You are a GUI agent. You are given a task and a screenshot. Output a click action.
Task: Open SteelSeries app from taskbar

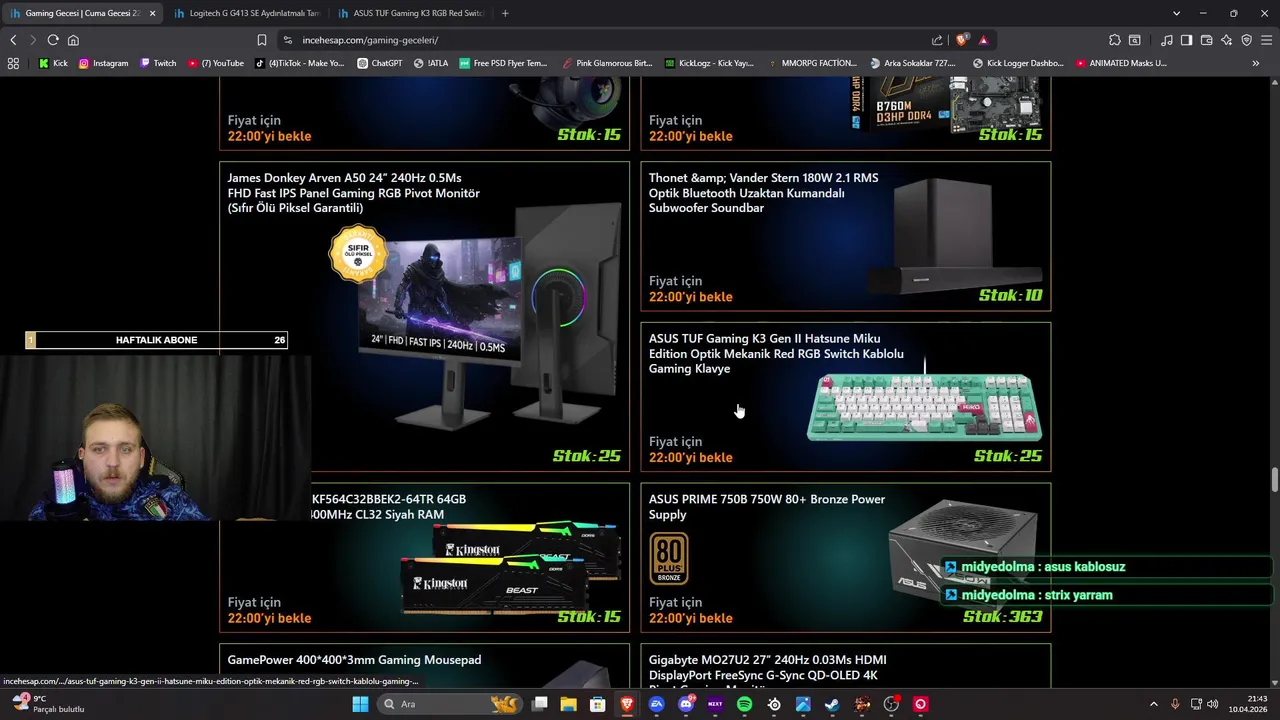click(x=774, y=704)
